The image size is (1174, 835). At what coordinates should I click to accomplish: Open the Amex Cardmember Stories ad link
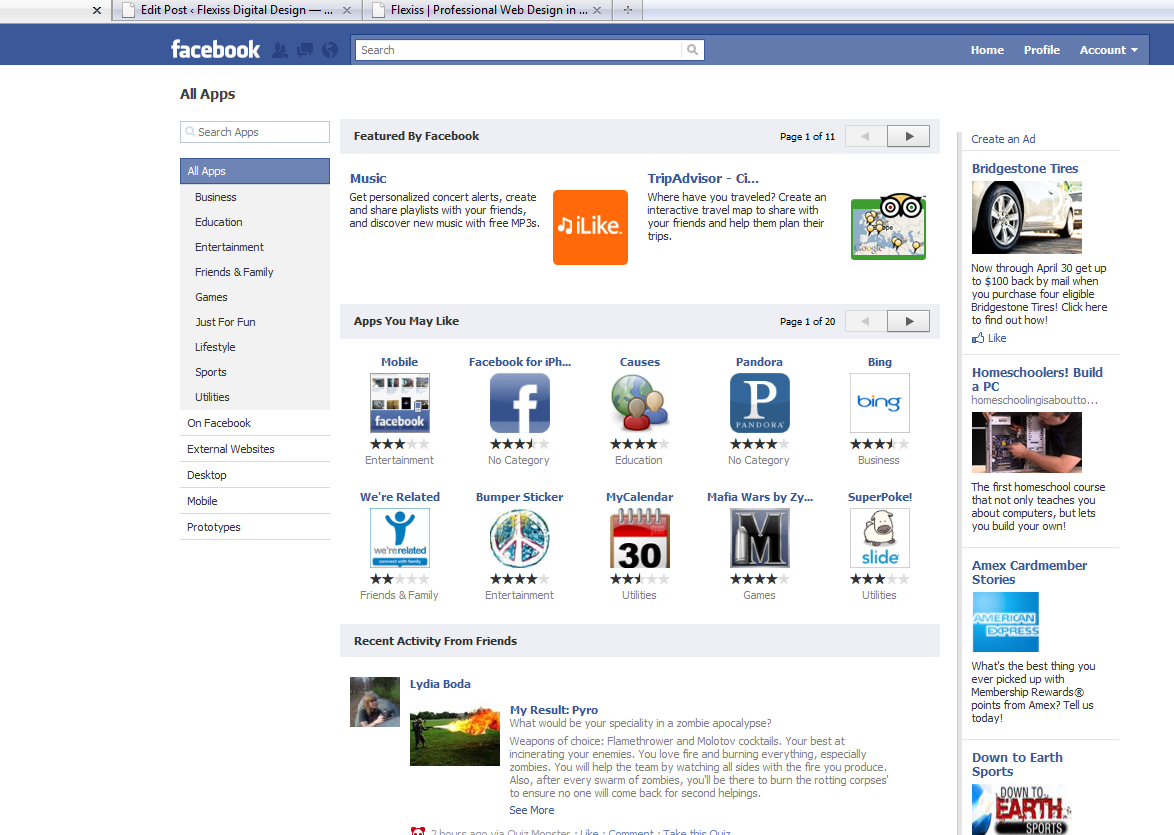tap(1029, 572)
